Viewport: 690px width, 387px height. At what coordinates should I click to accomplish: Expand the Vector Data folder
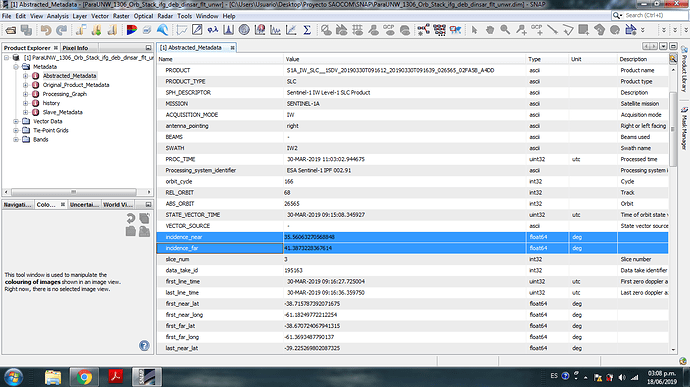(x=16, y=122)
